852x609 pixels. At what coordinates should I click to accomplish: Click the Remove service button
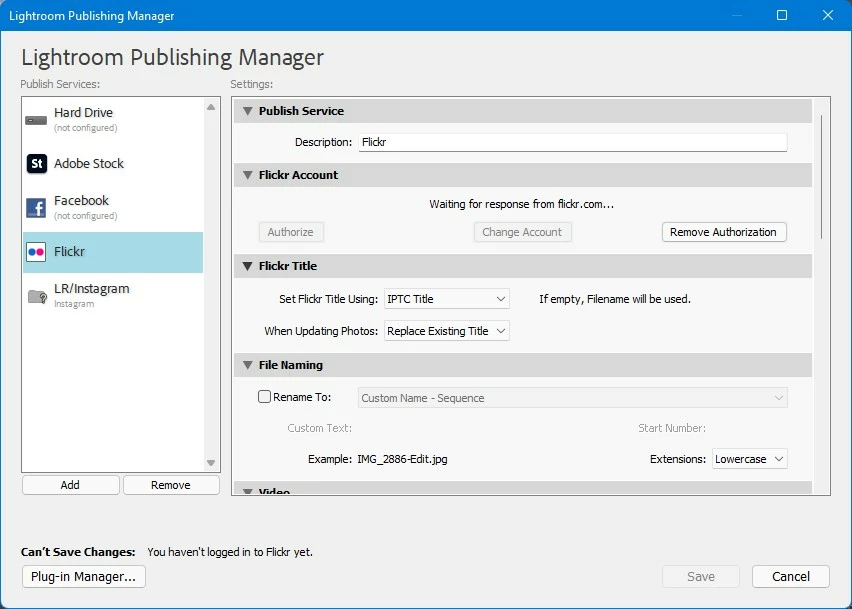pos(171,485)
